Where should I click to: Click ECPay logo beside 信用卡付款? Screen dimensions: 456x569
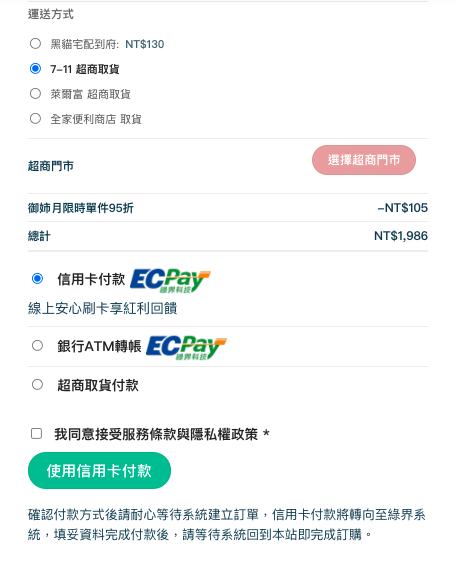(x=170, y=281)
